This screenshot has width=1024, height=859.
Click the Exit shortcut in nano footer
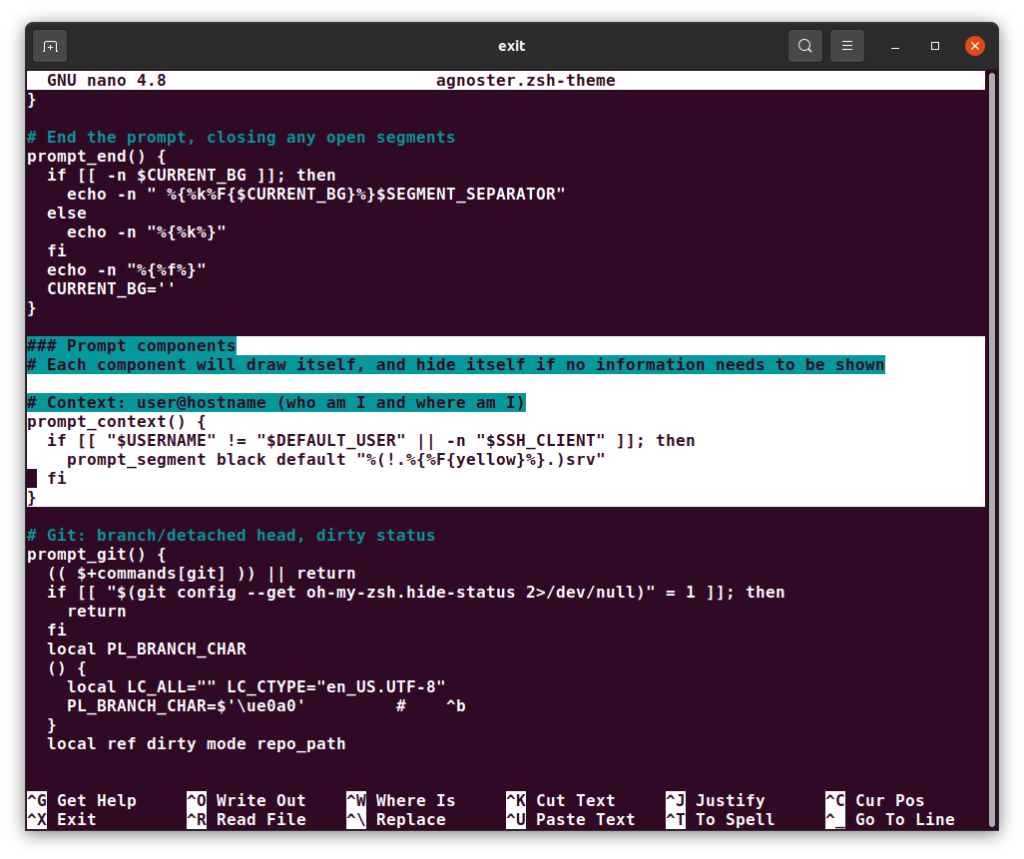point(76,819)
